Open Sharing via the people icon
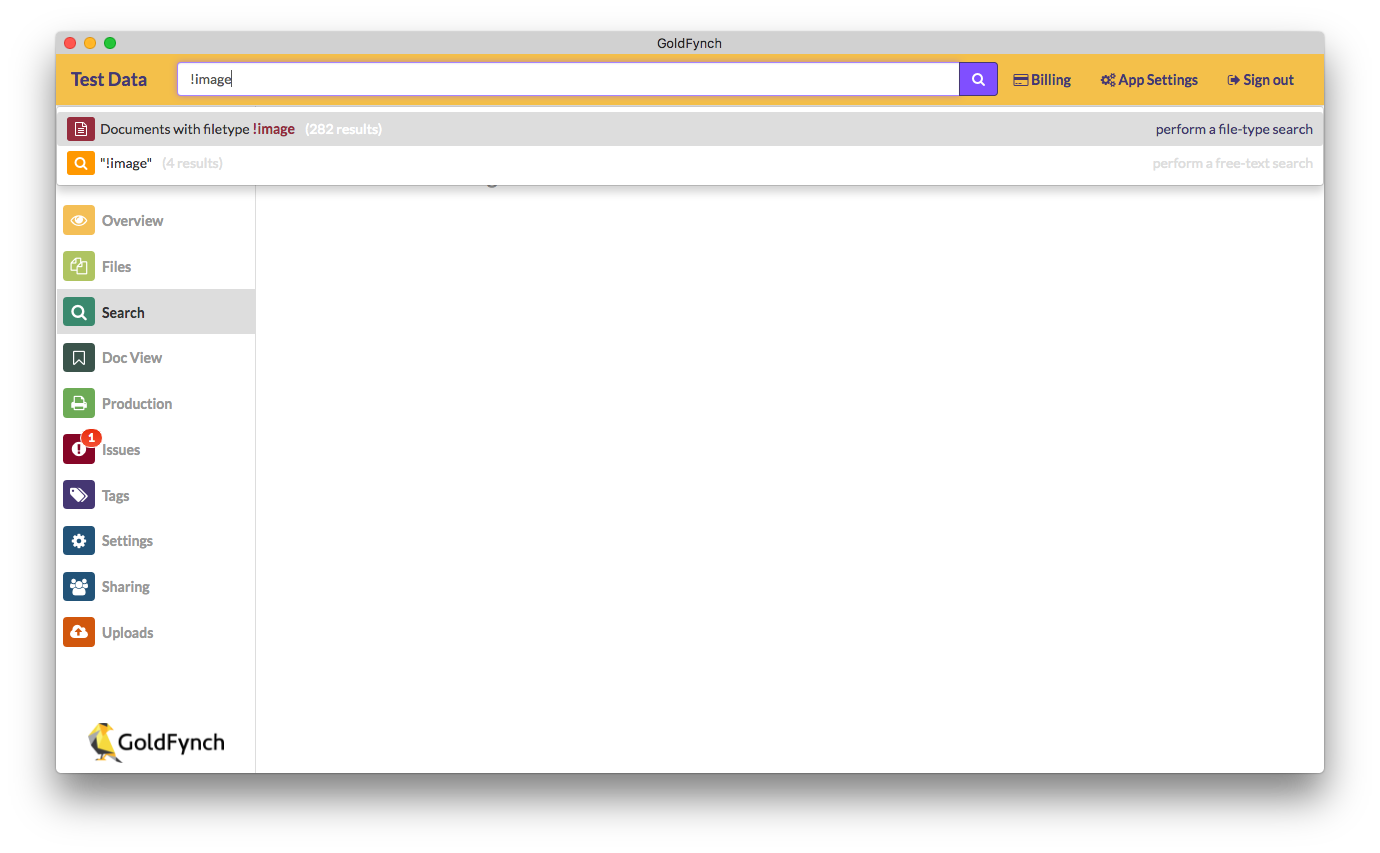 coord(78,586)
